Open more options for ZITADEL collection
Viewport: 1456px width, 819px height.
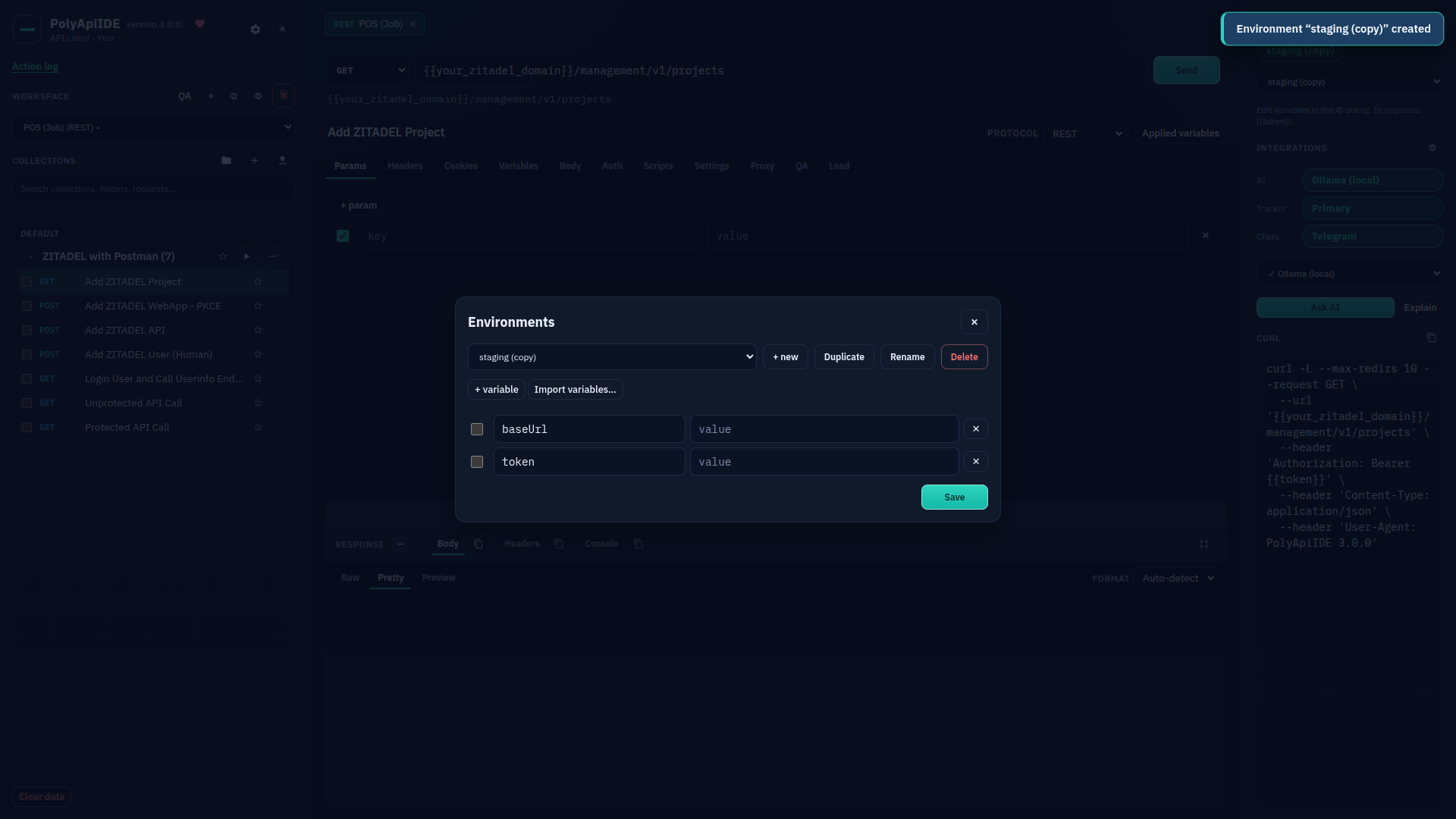click(272, 256)
